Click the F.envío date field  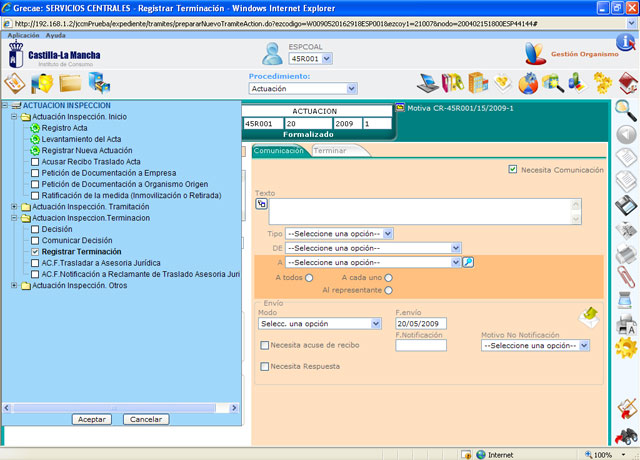pos(421,324)
